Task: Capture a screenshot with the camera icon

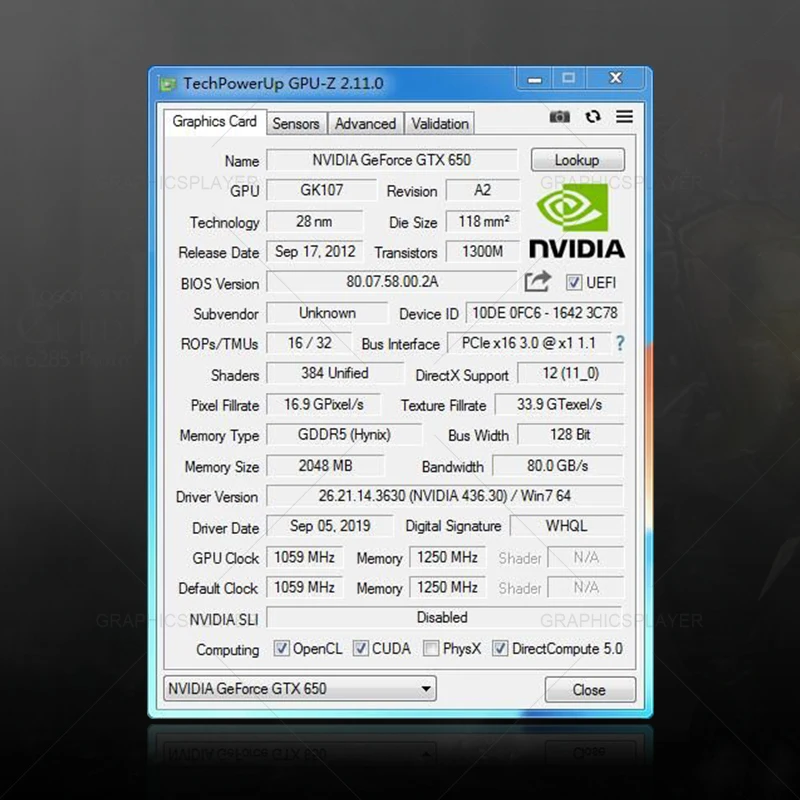Action: coord(560,117)
